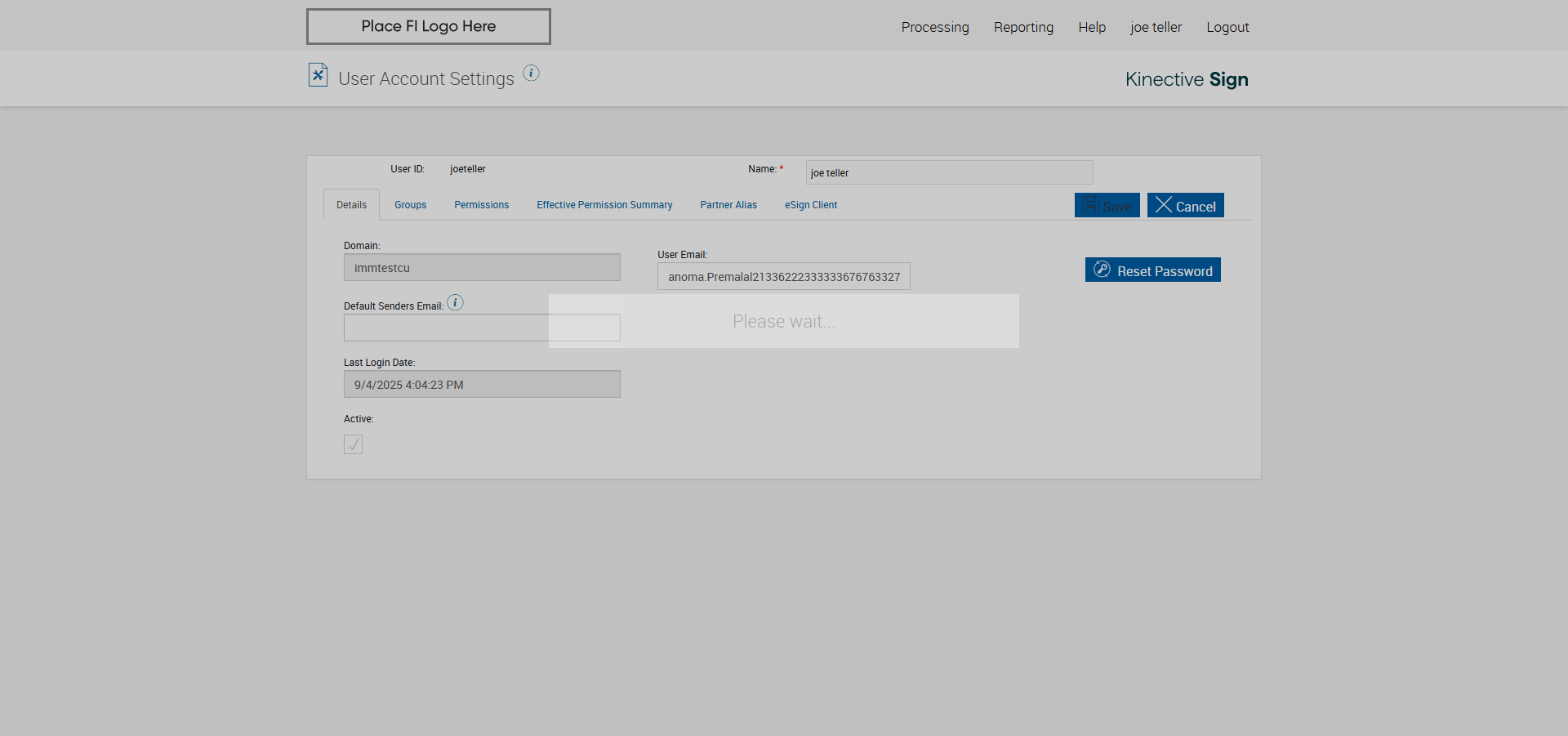Click the Reset Password button

(1153, 270)
